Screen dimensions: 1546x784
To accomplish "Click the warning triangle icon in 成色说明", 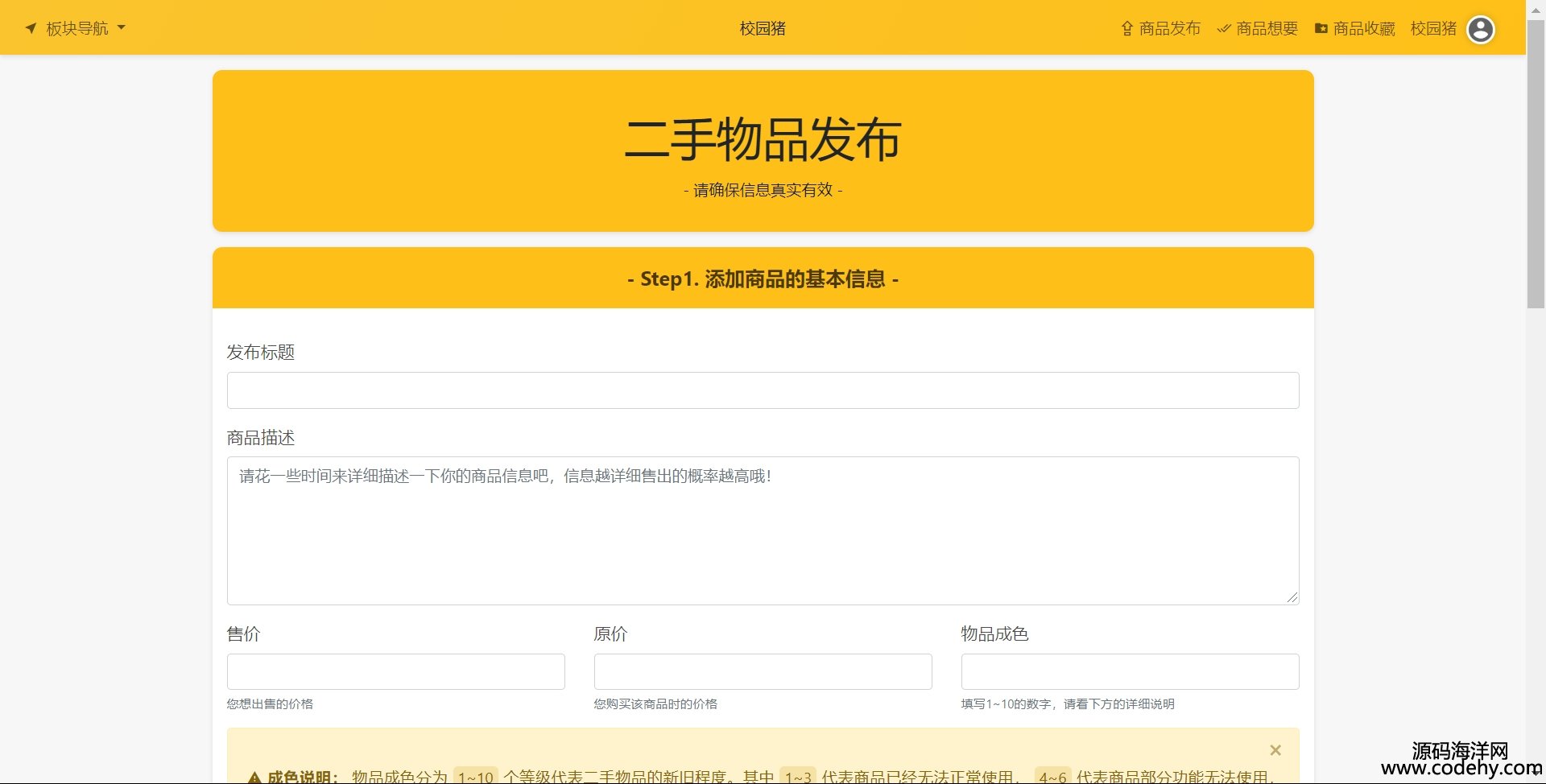I will [x=254, y=777].
